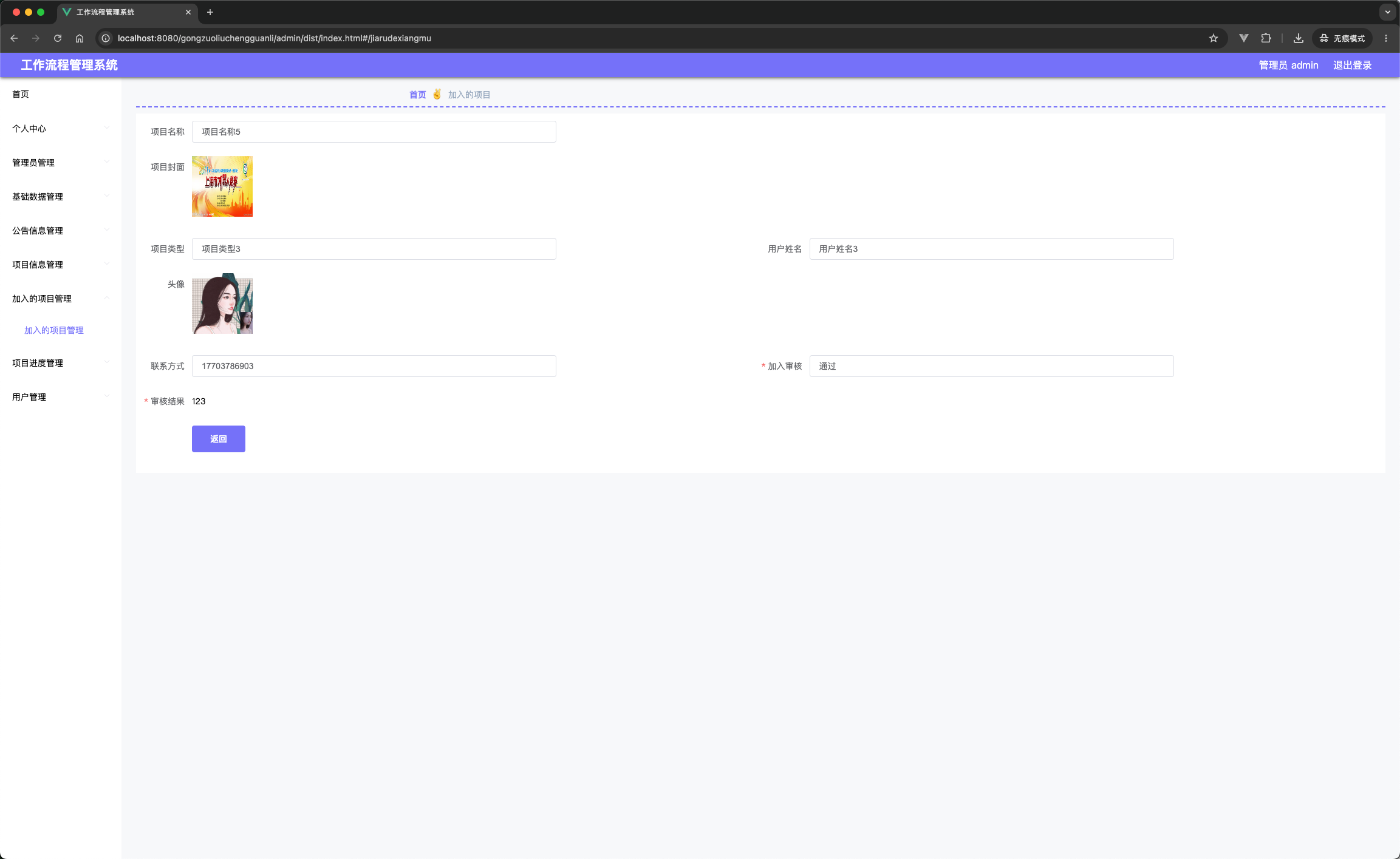Expand the 管理员管理 sidebar menu
Viewport: 1400px width, 859px height.
(61, 163)
